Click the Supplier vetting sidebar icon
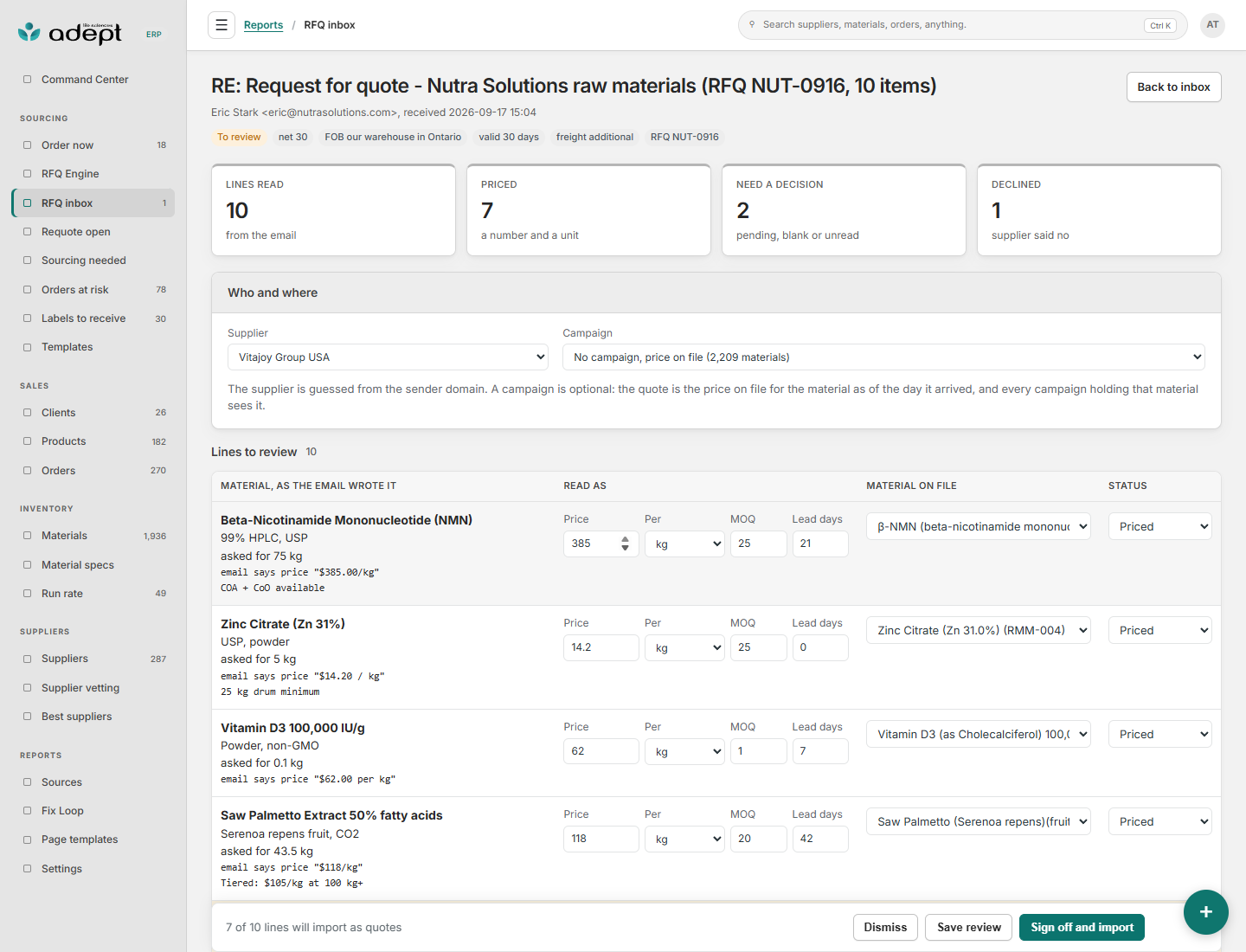 coord(28,688)
